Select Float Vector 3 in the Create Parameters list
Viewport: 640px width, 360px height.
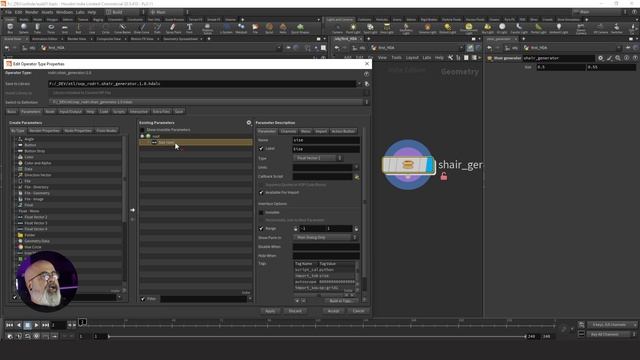[x=36, y=223]
